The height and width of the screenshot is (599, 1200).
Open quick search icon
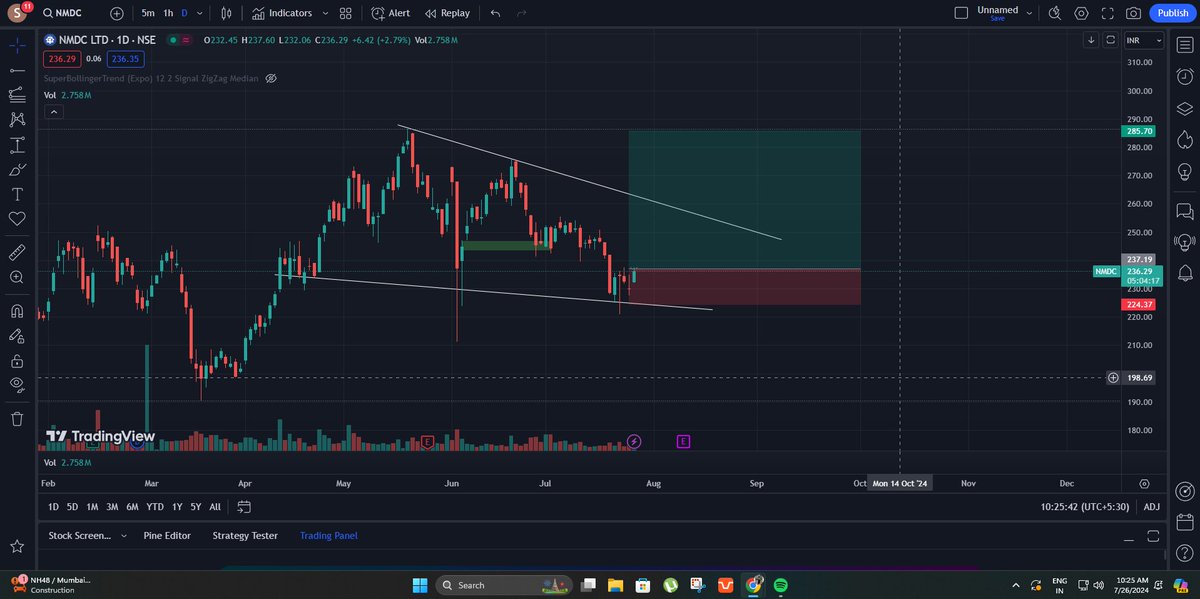point(1056,13)
